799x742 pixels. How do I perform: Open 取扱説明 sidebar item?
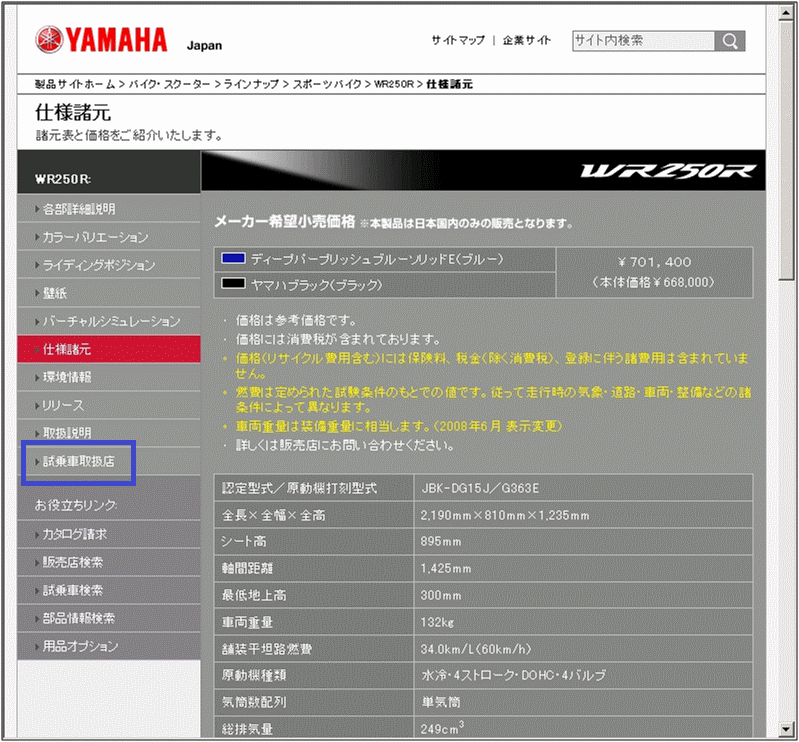click(x=109, y=433)
